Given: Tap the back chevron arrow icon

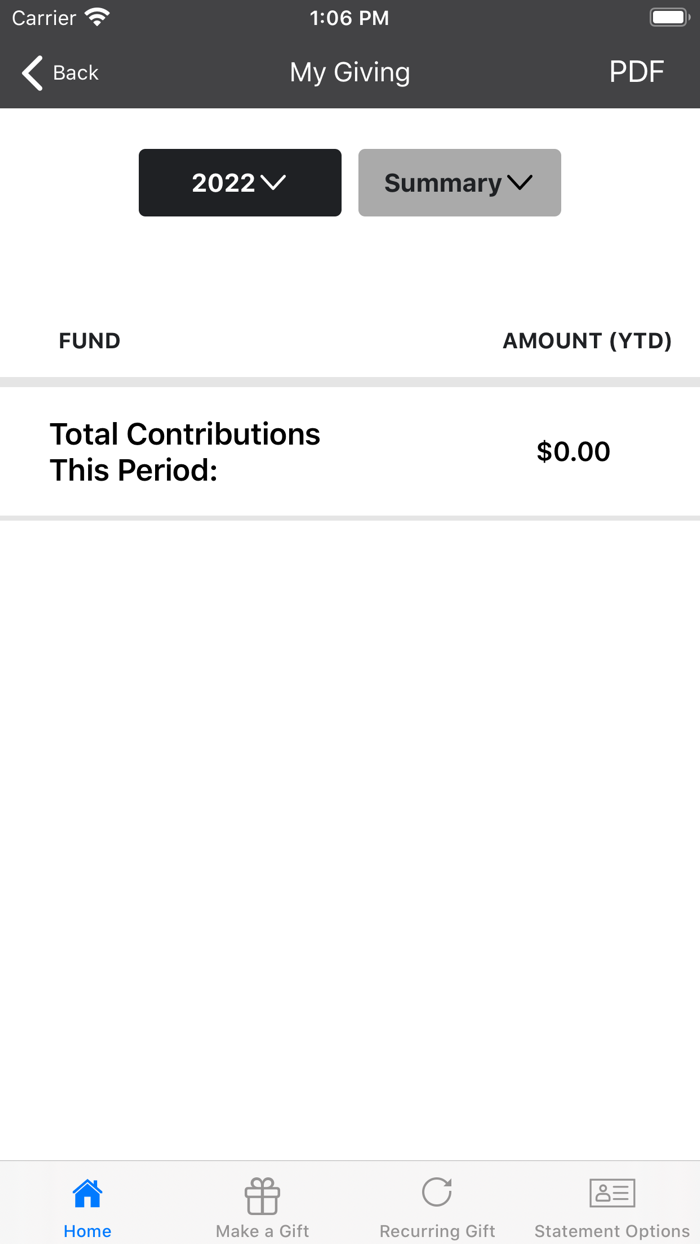Looking at the screenshot, I should 33,73.
